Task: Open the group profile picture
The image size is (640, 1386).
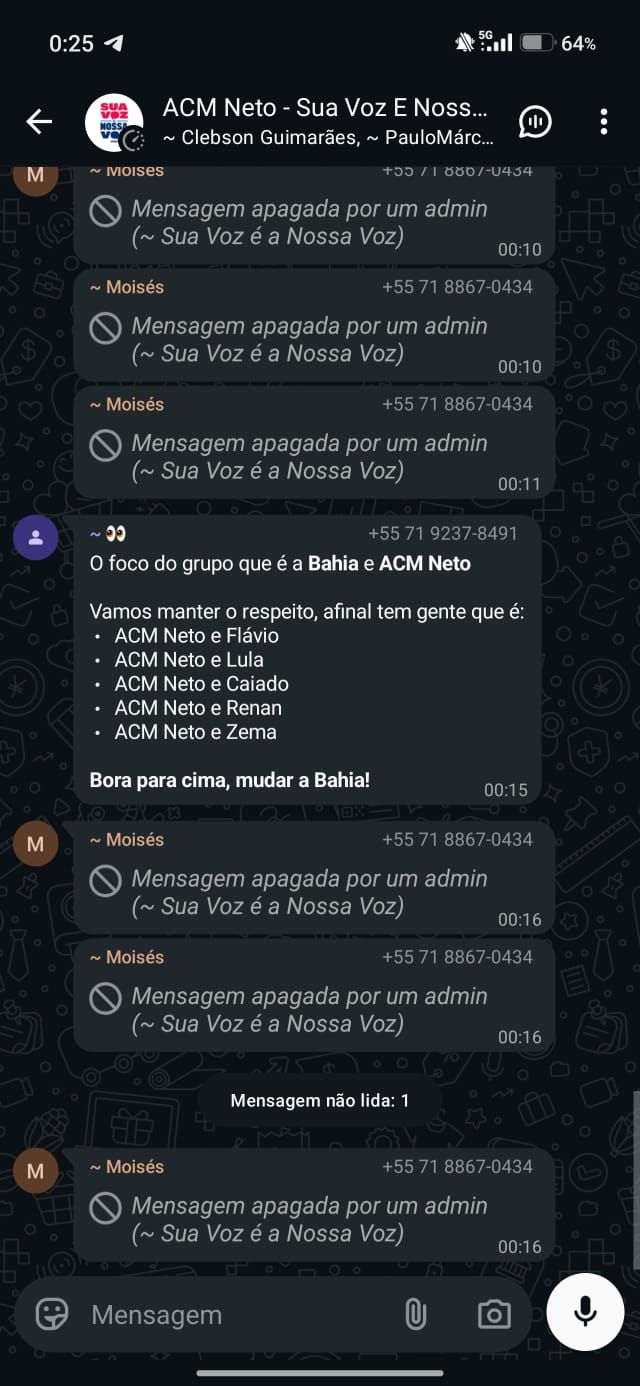Action: point(114,122)
